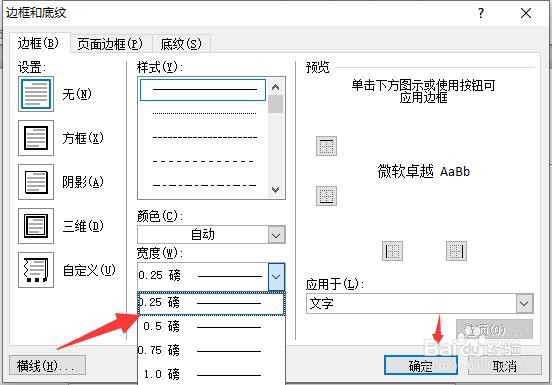Image resolution: width=552 pixels, height=385 pixels.
Task: Pick the 阴影(A) shadow border icon
Action: 36,182
